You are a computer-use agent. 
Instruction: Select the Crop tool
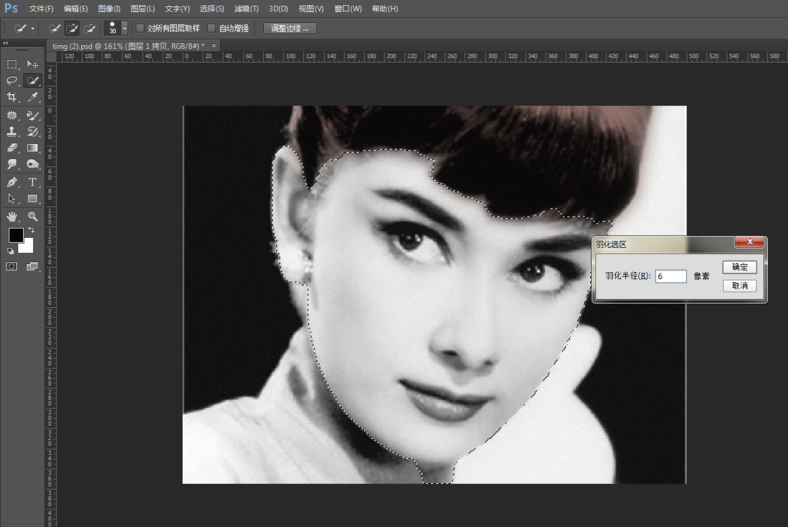pos(12,97)
